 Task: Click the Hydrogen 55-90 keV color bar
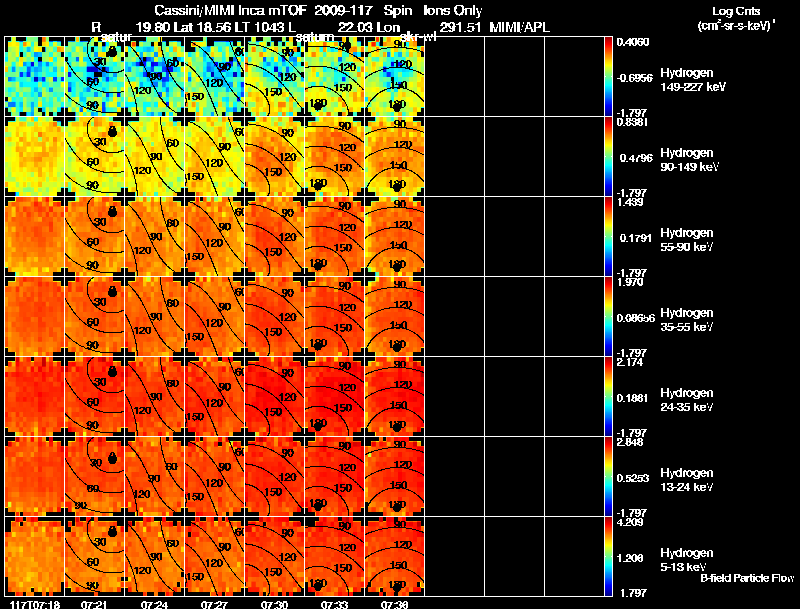pos(608,237)
